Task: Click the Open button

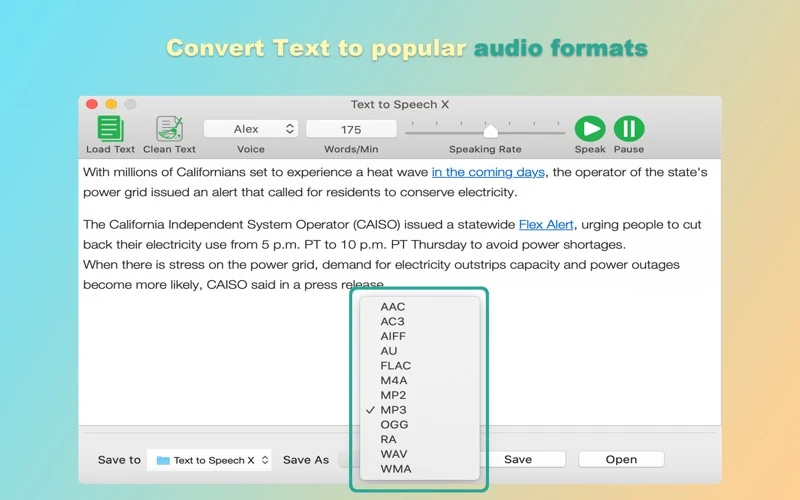Action: click(621, 459)
